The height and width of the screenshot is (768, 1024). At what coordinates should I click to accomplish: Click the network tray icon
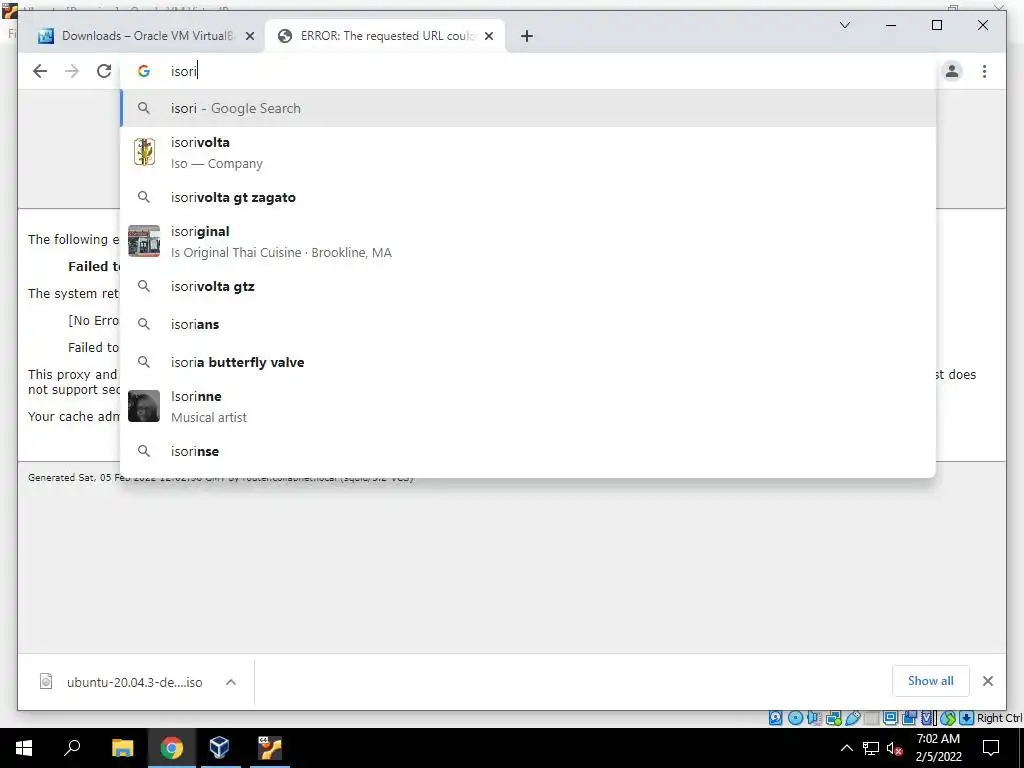pyautogui.click(x=871, y=748)
